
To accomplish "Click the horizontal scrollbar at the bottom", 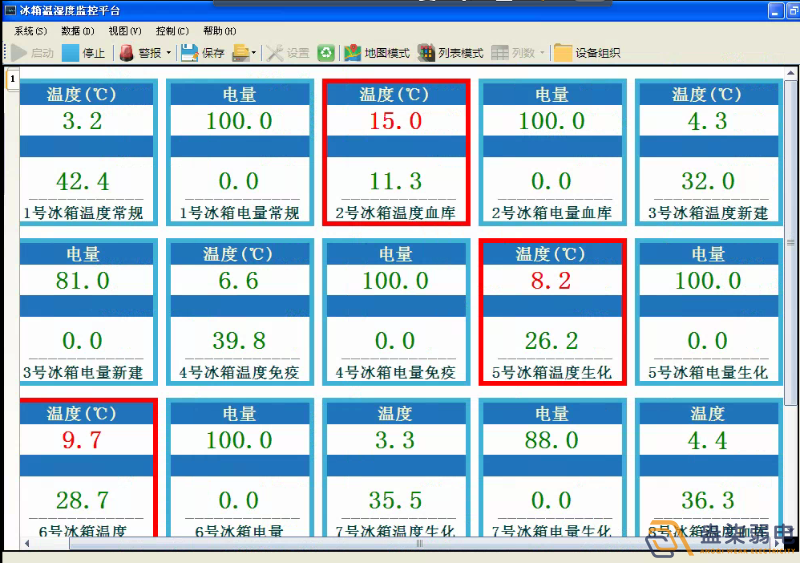I will [418, 544].
